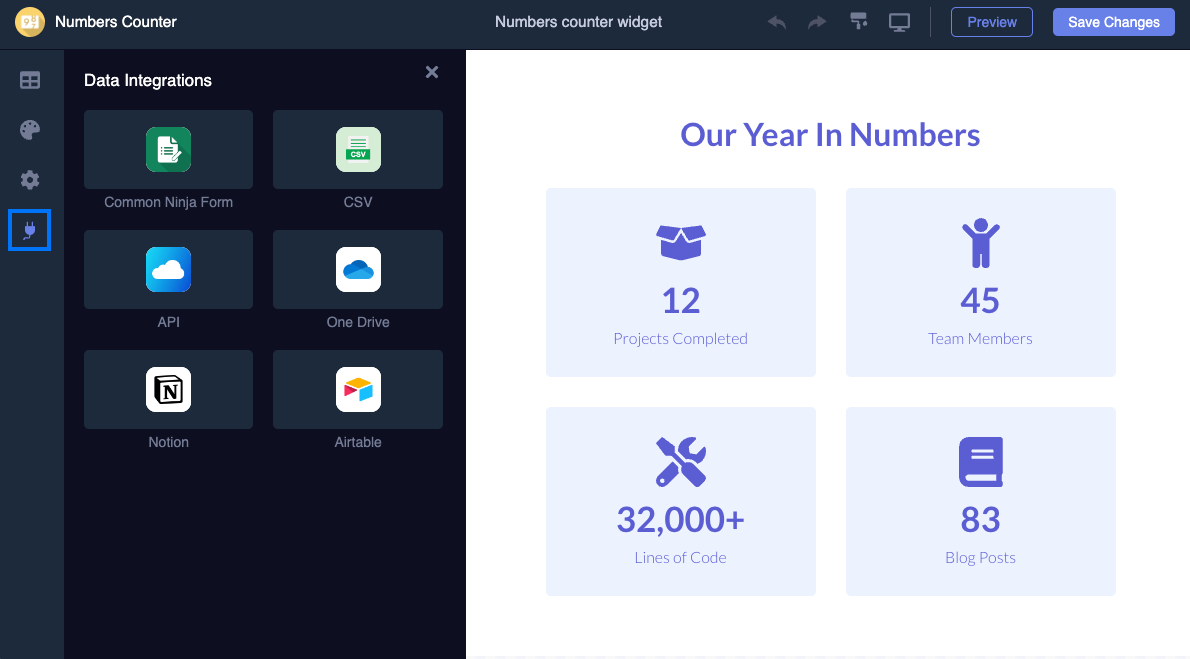This screenshot has width=1190, height=659.
Task: Choose the API cloud integration
Action: click(x=168, y=270)
